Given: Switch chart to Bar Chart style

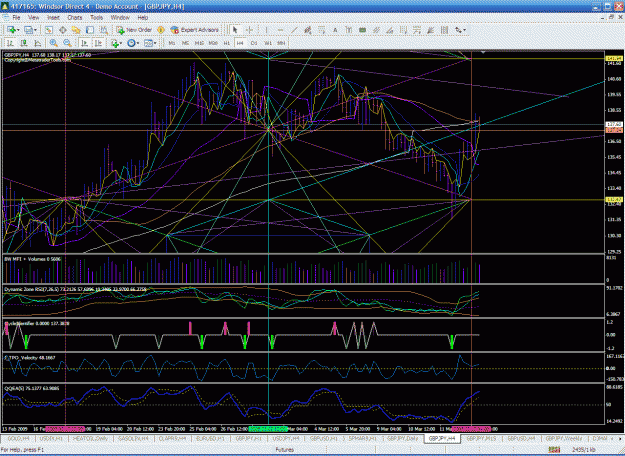Looking at the screenshot, I should tap(10, 43).
